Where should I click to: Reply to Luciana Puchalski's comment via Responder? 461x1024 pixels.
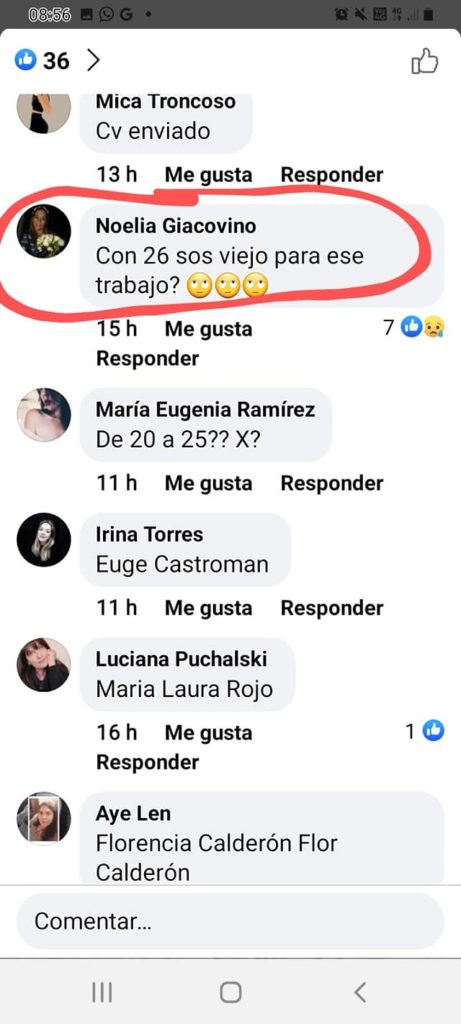[x=148, y=762]
